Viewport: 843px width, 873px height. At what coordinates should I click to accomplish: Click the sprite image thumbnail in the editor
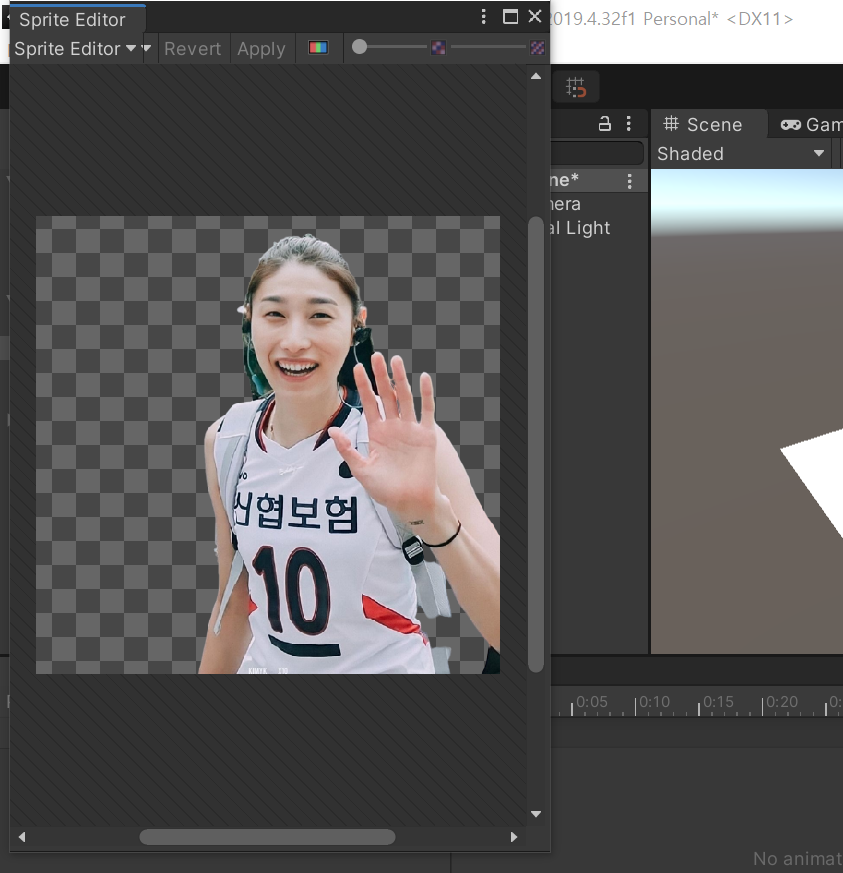[268, 445]
